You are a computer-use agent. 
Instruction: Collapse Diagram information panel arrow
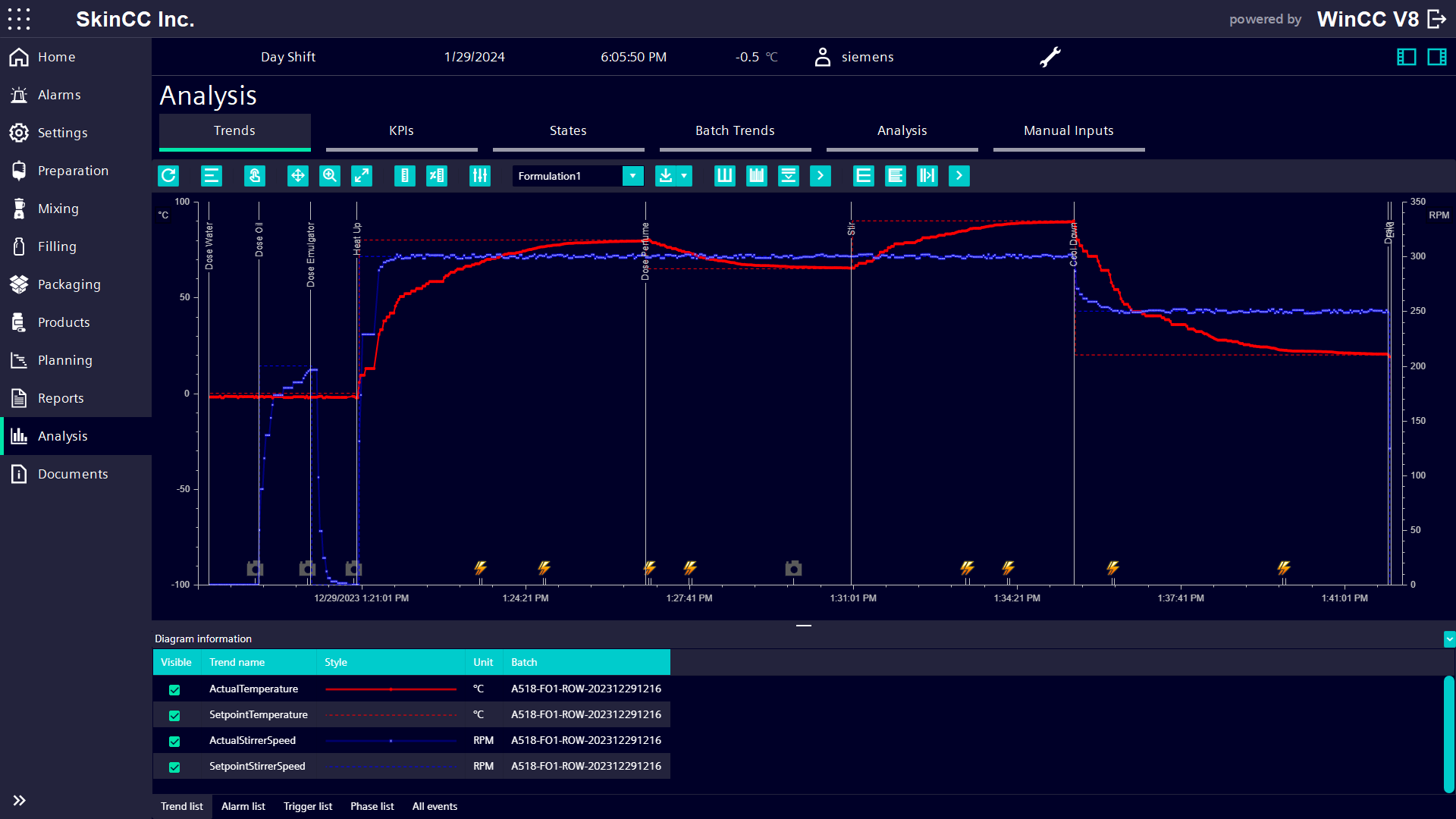1449,639
